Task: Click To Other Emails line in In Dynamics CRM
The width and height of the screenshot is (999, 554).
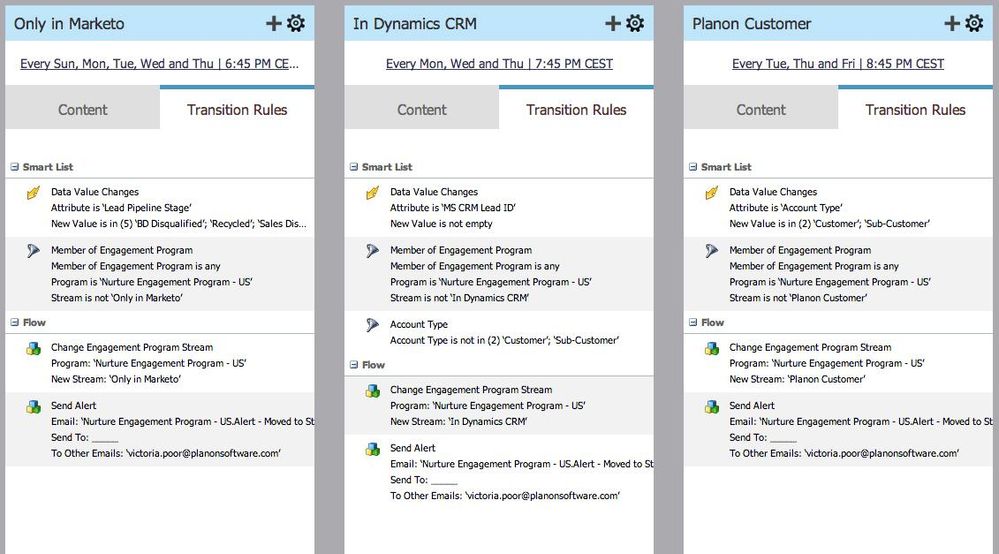Action: tap(505, 496)
